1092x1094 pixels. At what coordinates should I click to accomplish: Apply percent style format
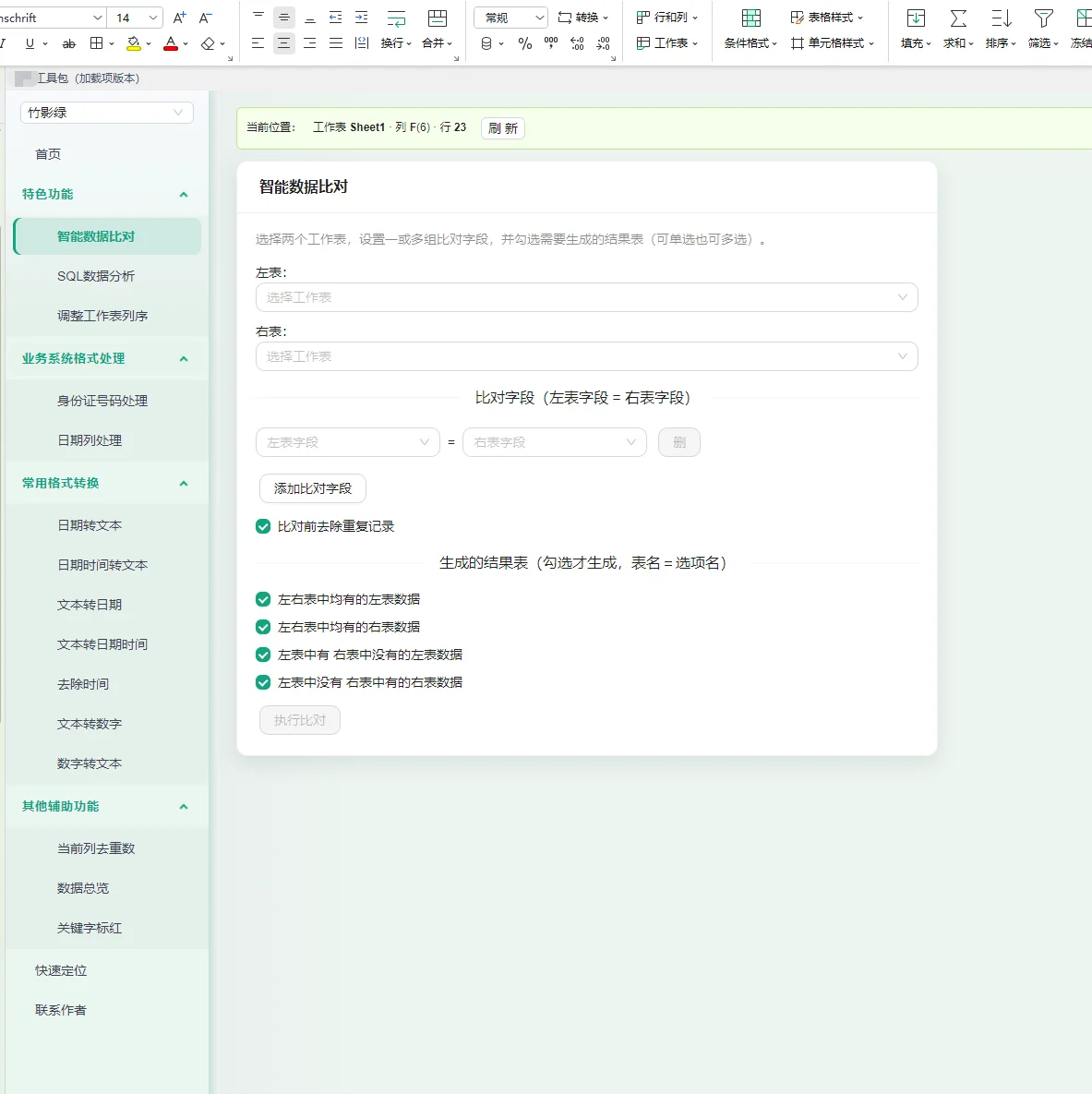pyautogui.click(x=524, y=43)
